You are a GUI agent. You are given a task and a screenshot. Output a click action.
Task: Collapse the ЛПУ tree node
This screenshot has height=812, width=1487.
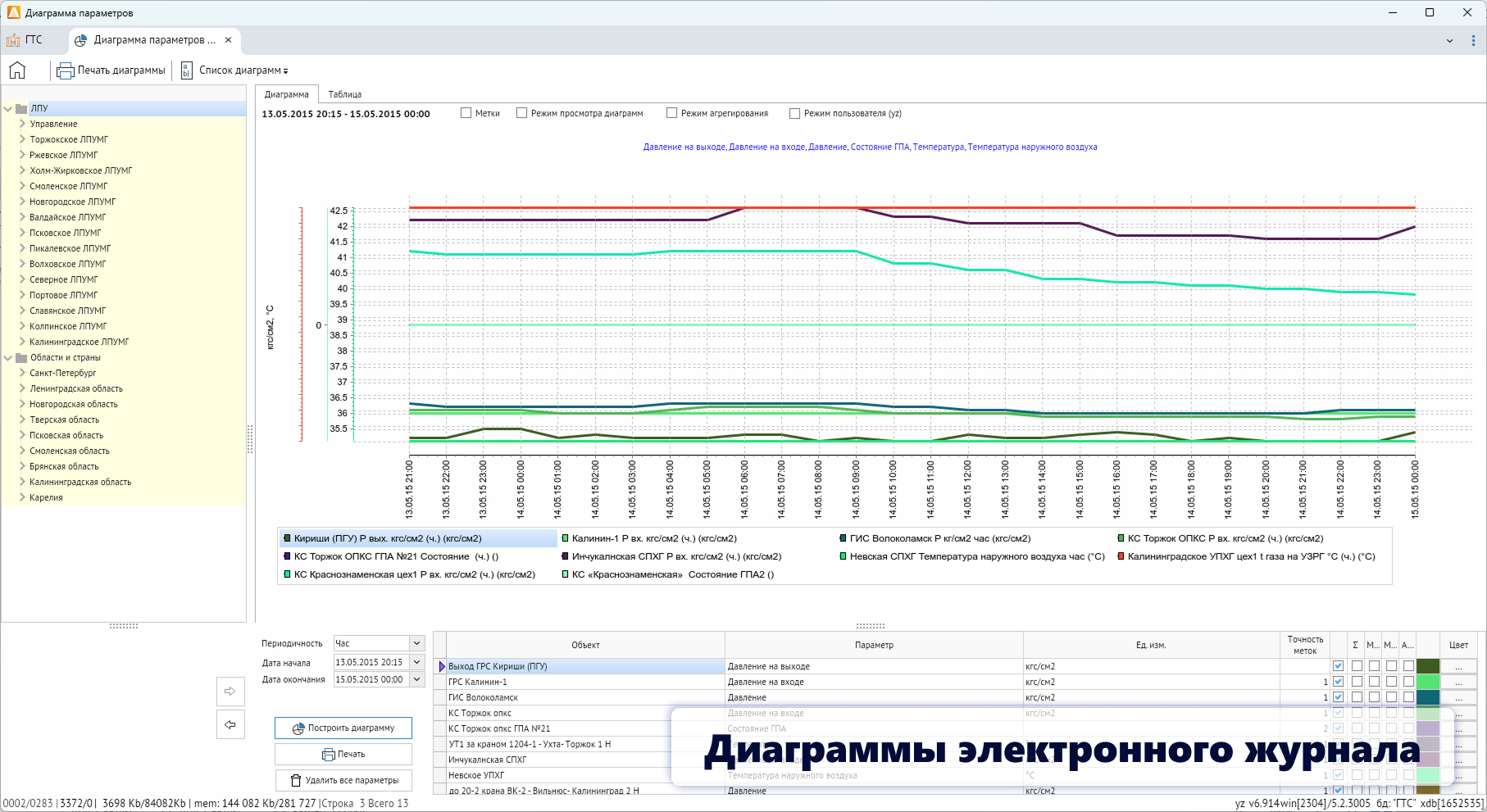[8, 108]
